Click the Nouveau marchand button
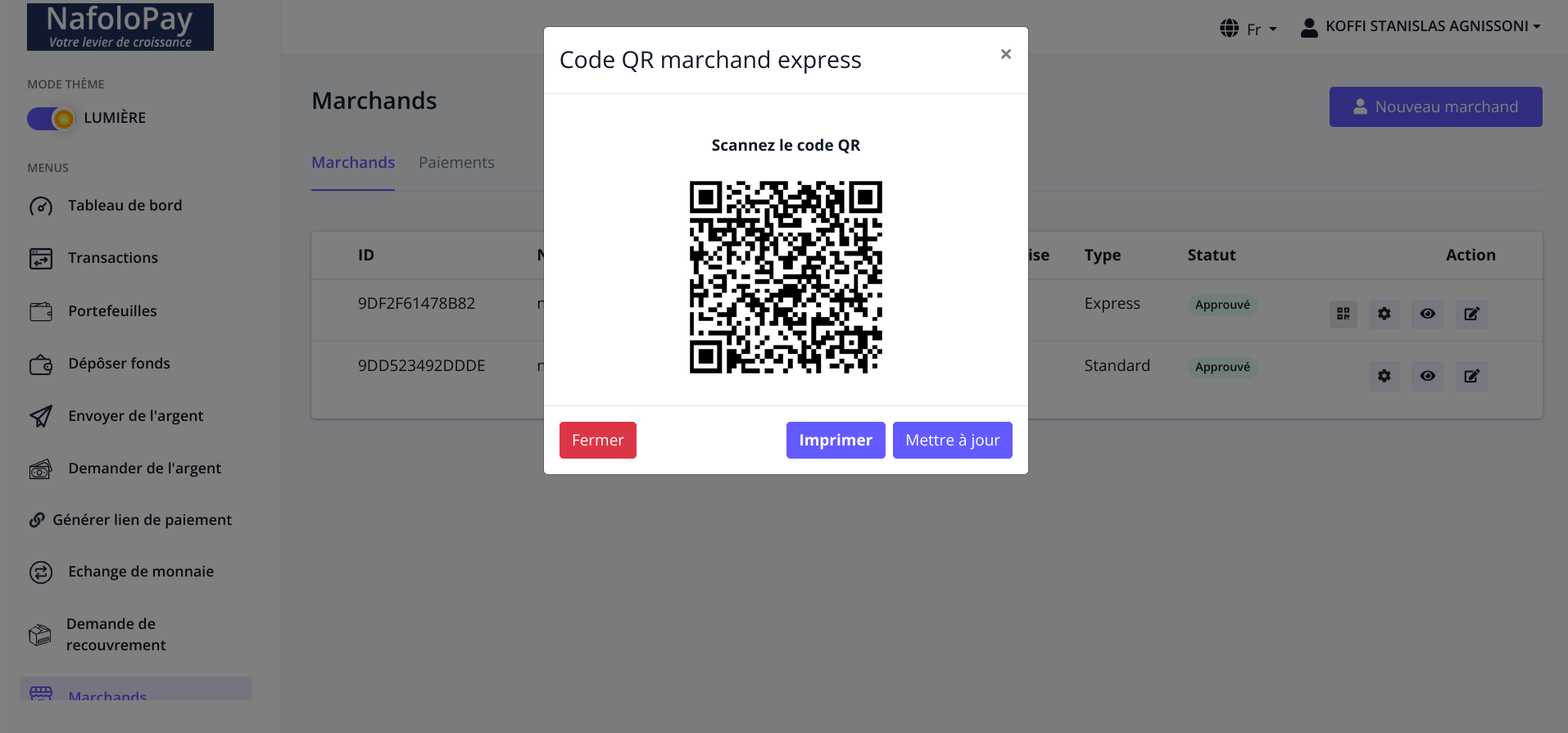This screenshot has height=733, width=1568. pyautogui.click(x=1435, y=106)
